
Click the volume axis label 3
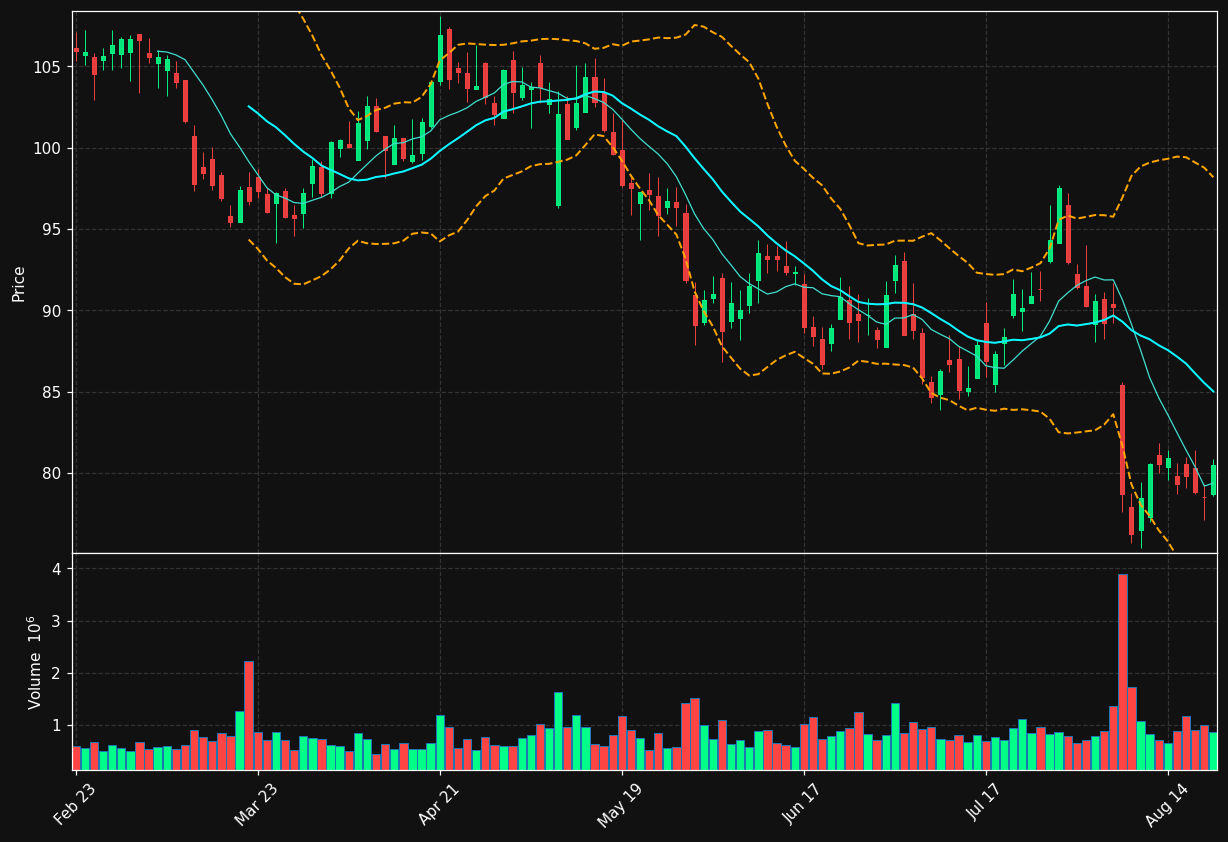pyautogui.click(x=58, y=622)
